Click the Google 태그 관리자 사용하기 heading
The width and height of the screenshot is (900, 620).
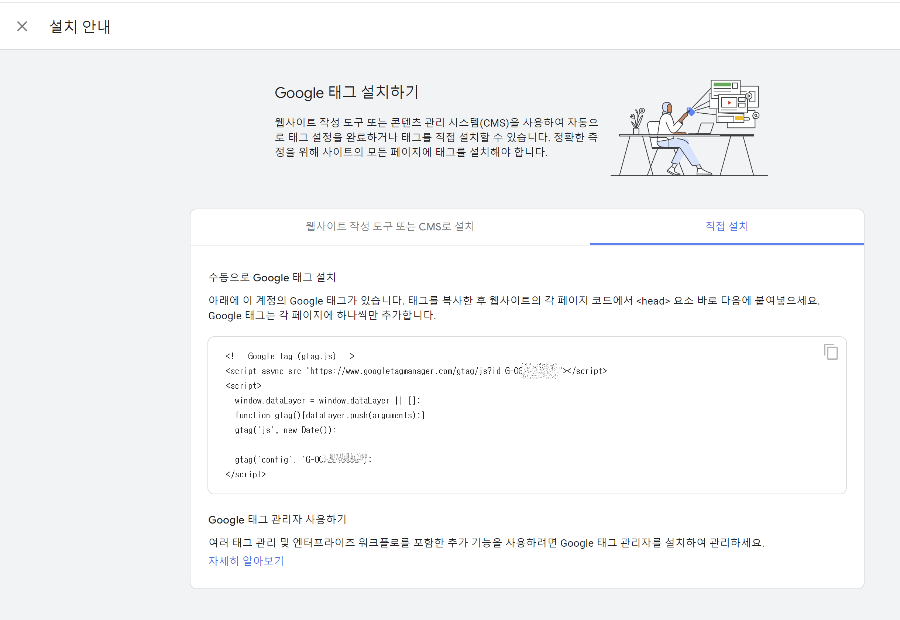click(277, 520)
